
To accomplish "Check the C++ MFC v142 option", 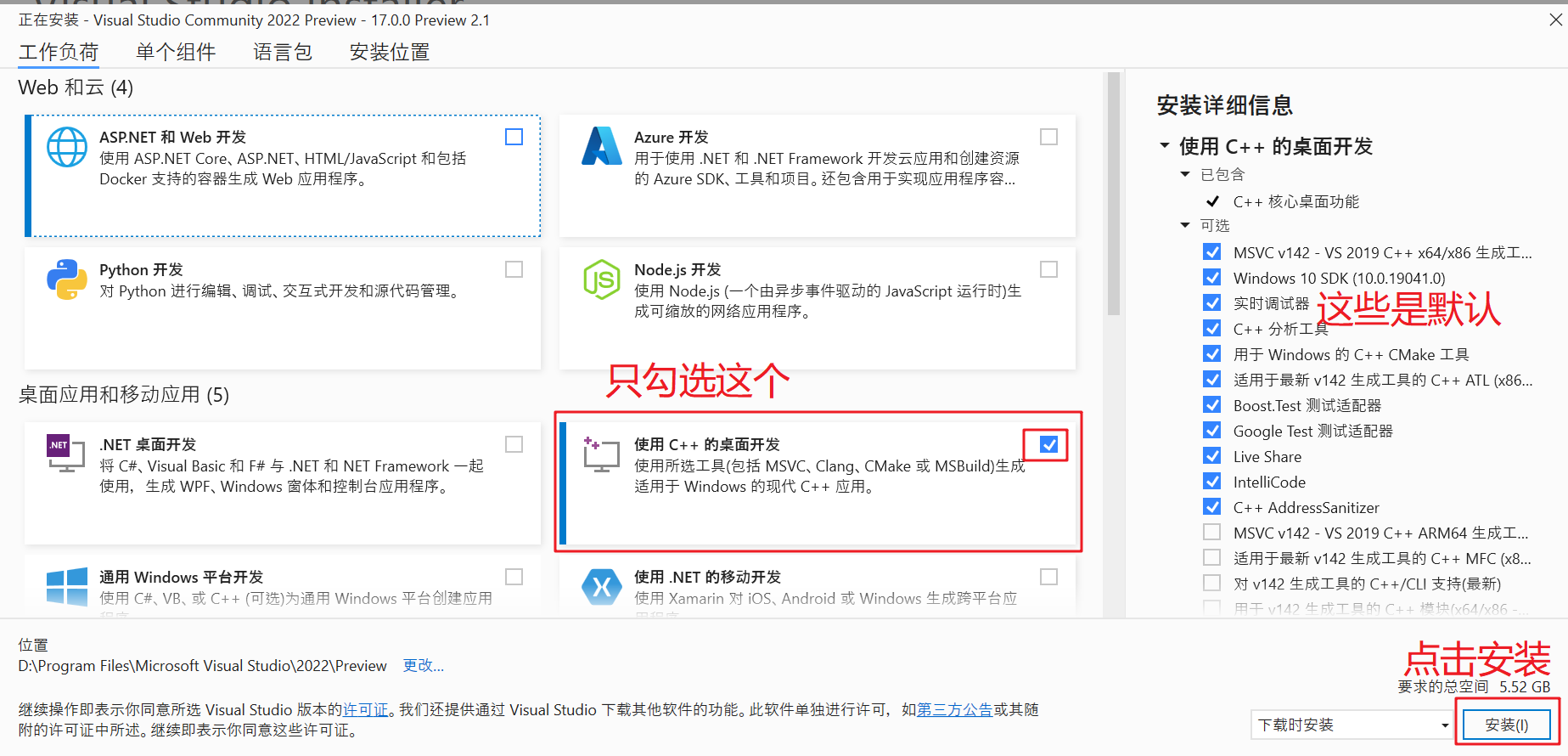I will 1212,558.
